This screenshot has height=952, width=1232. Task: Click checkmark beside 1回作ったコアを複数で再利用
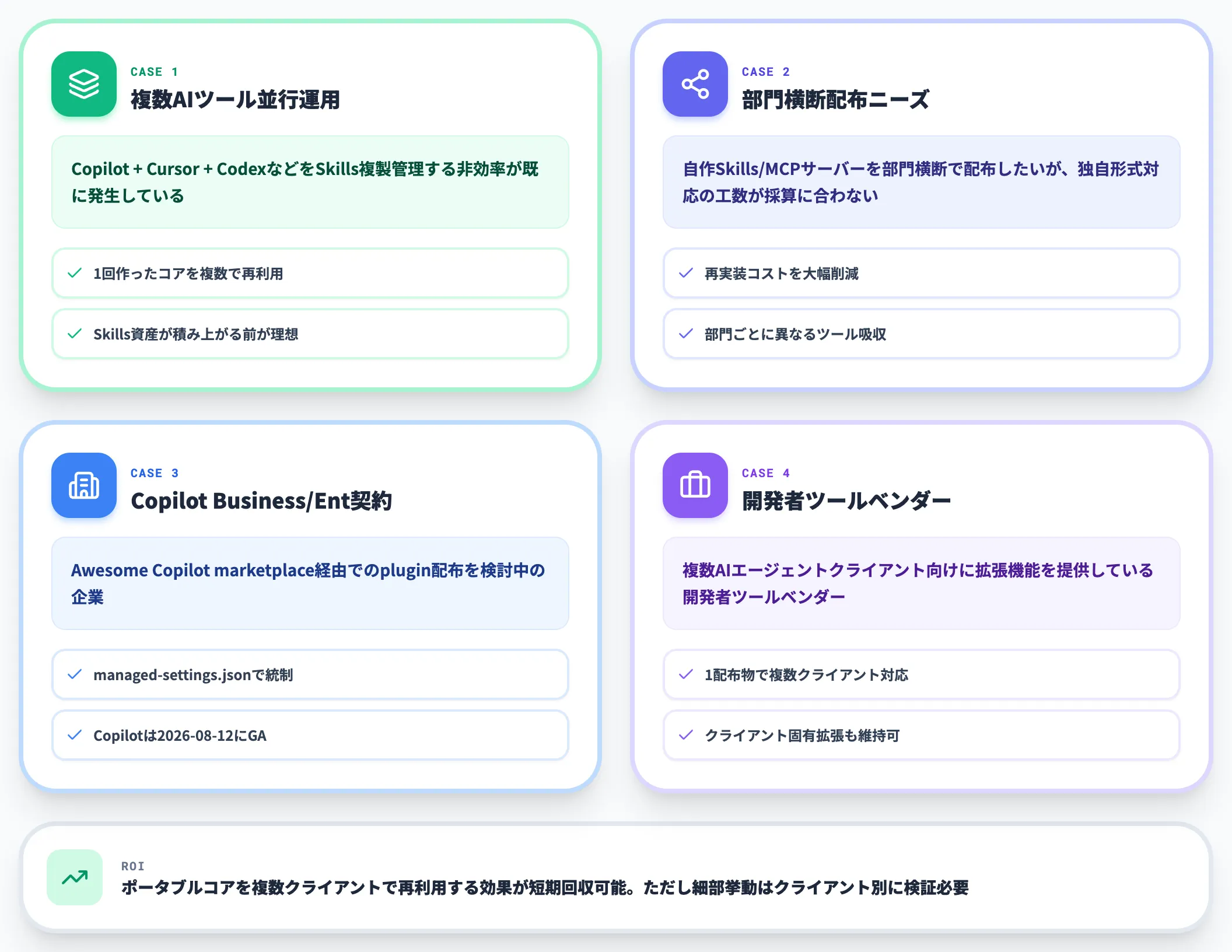pos(75,273)
